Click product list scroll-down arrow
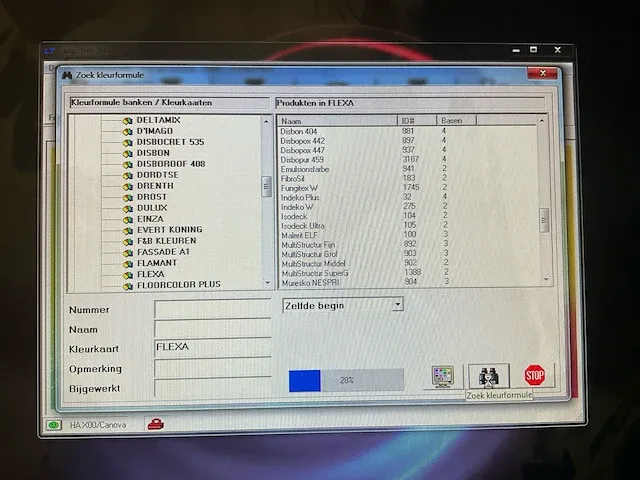The width and height of the screenshot is (640, 480). pos(546,280)
